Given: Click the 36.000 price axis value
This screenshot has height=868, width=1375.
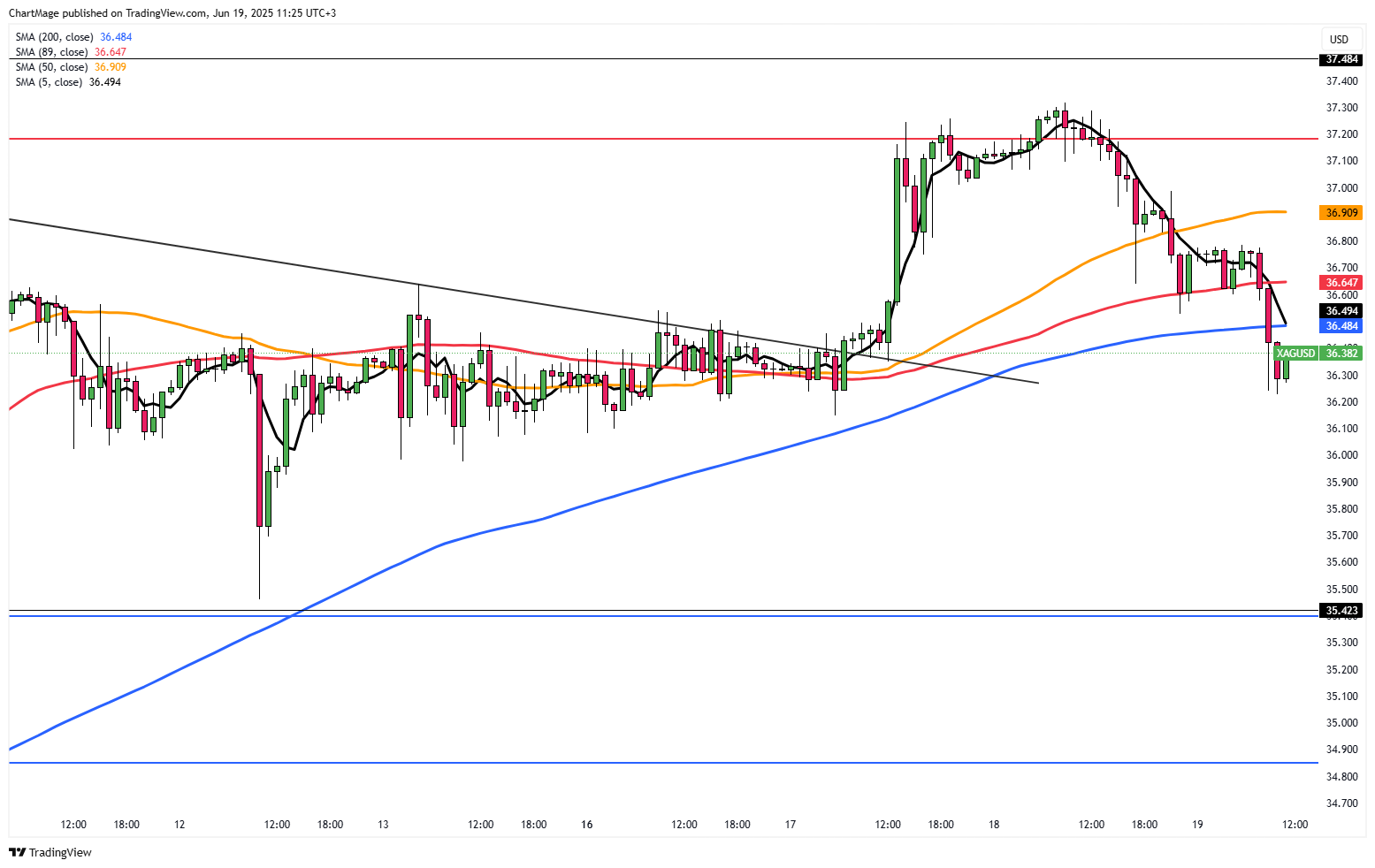Looking at the screenshot, I should coord(1341,455).
